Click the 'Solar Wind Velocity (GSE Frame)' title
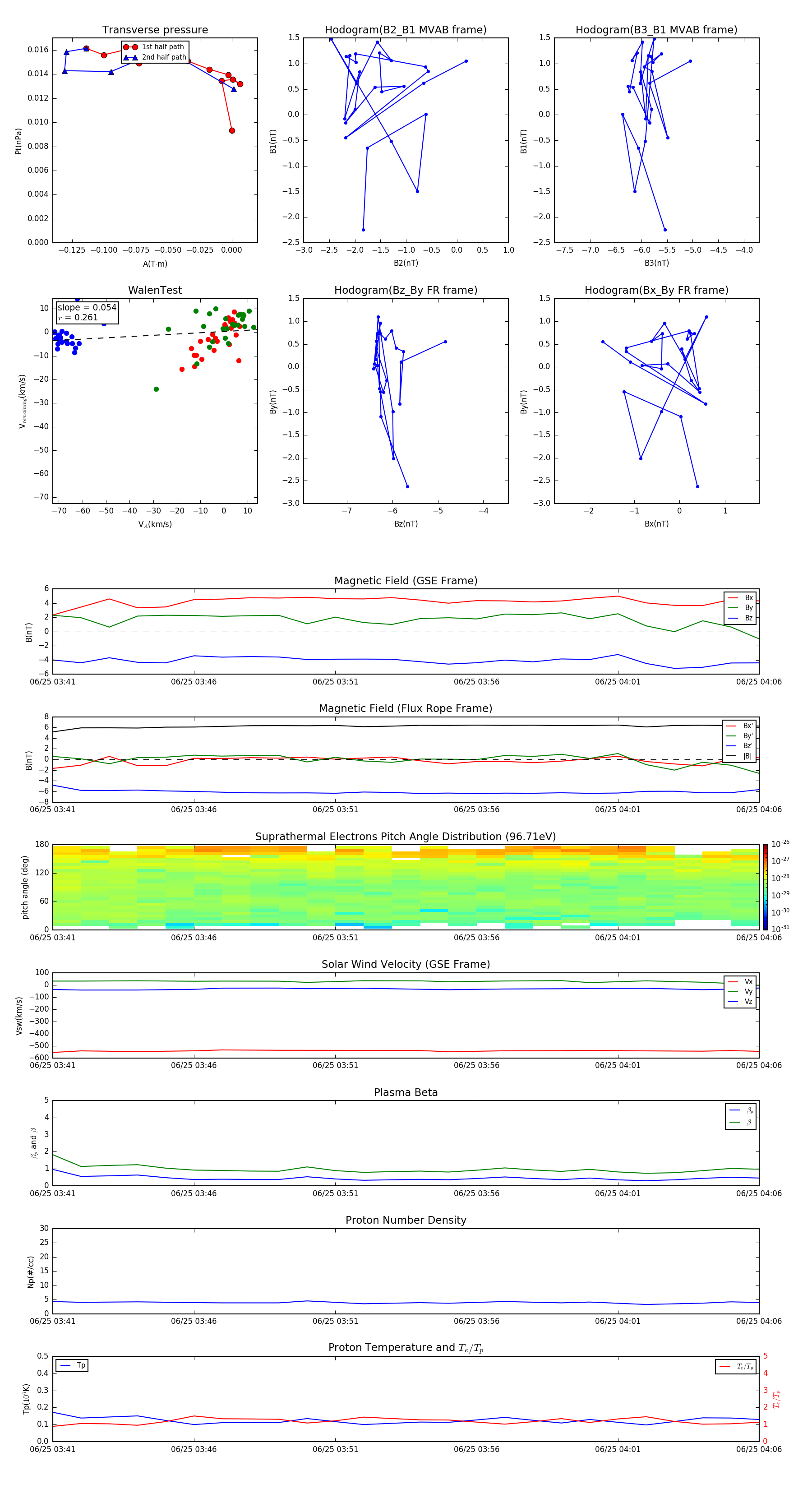812x1489 pixels. [406, 965]
